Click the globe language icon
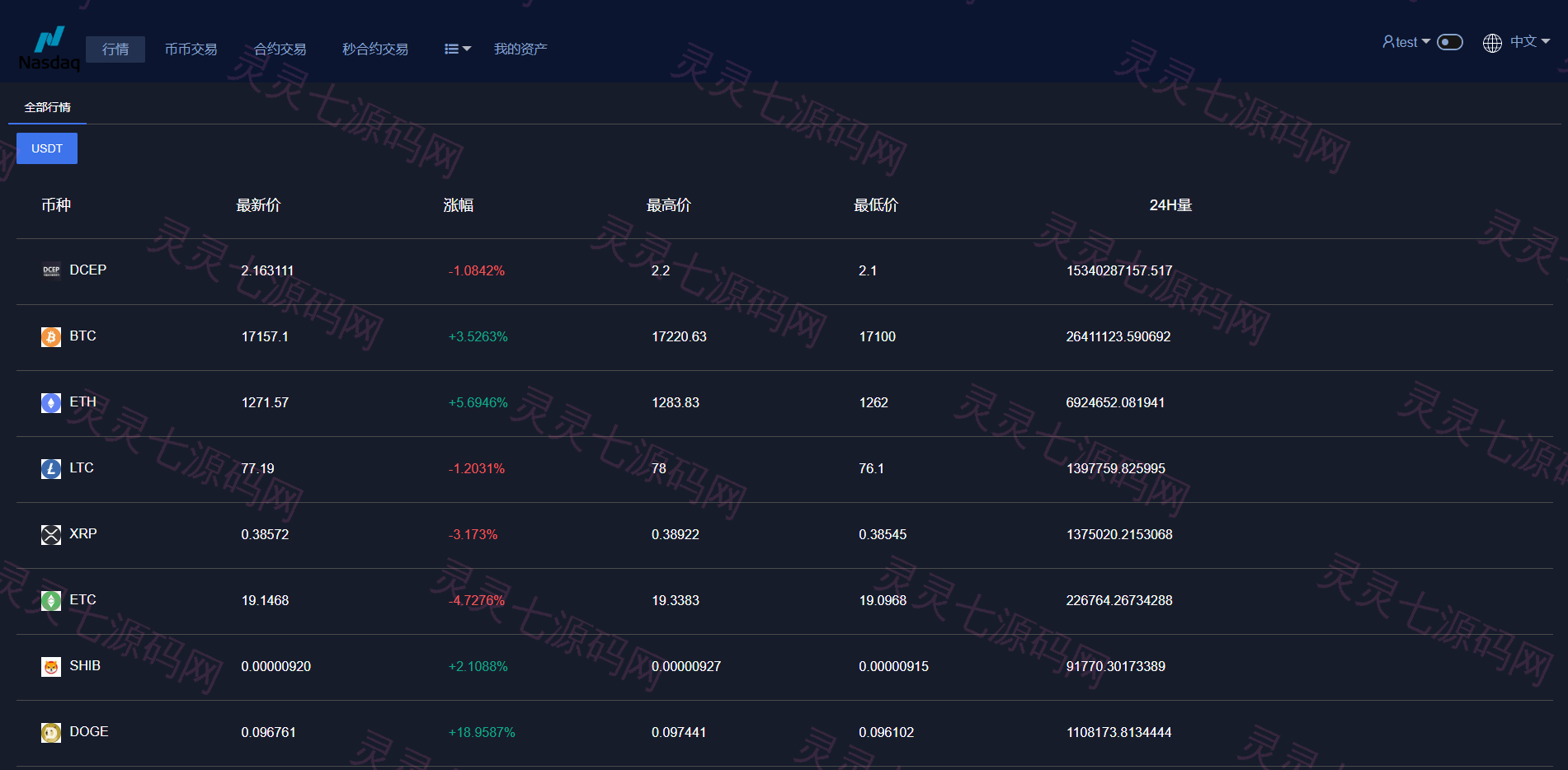 tap(1492, 43)
